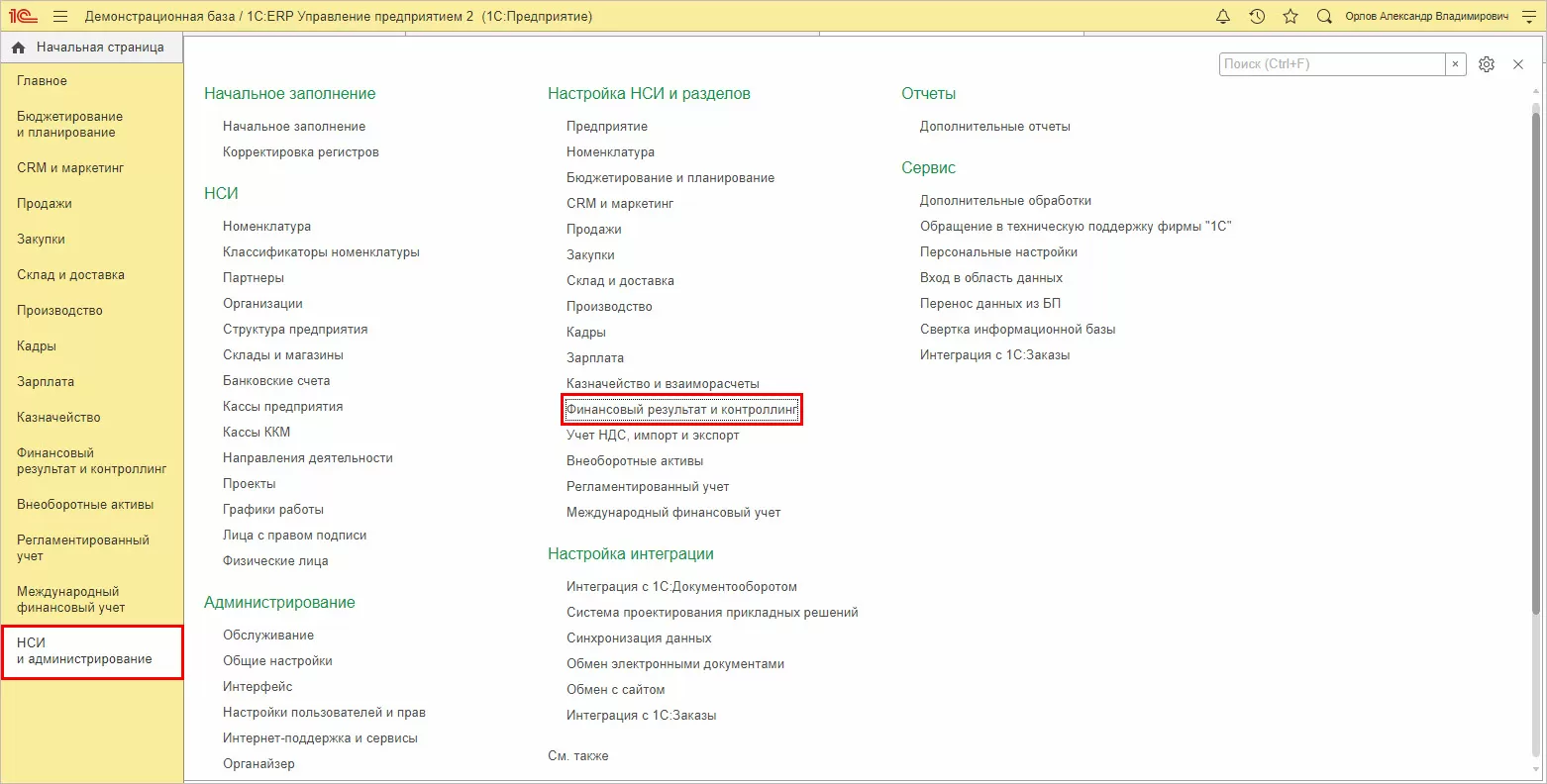Click the Поиск (Ctrl+F) search field
The image size is (1547, 784).
[x=1332, y=64]
